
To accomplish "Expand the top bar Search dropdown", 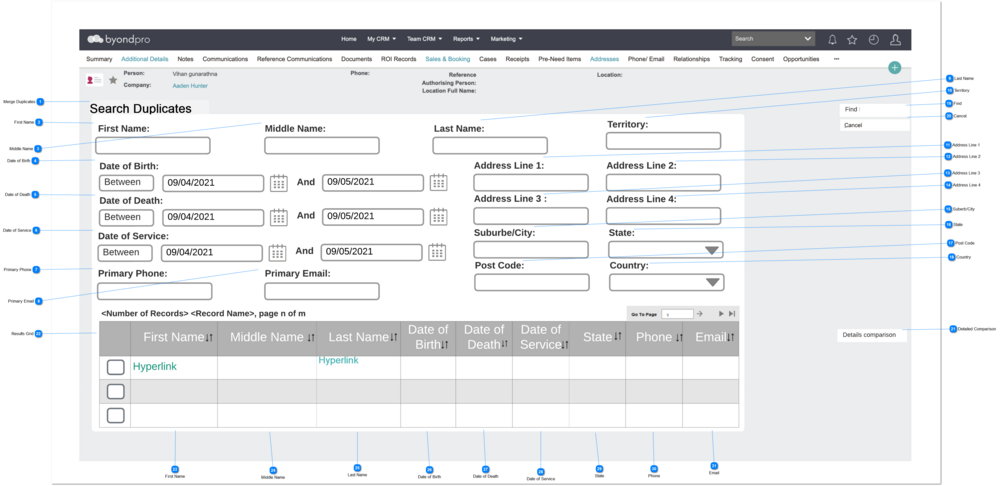I will coord(809,39).
